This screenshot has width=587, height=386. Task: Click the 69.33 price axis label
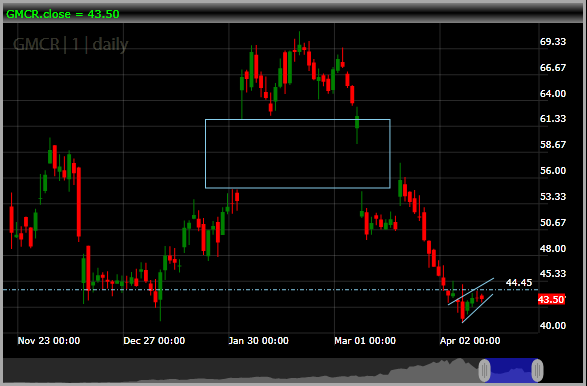point(553,42)
